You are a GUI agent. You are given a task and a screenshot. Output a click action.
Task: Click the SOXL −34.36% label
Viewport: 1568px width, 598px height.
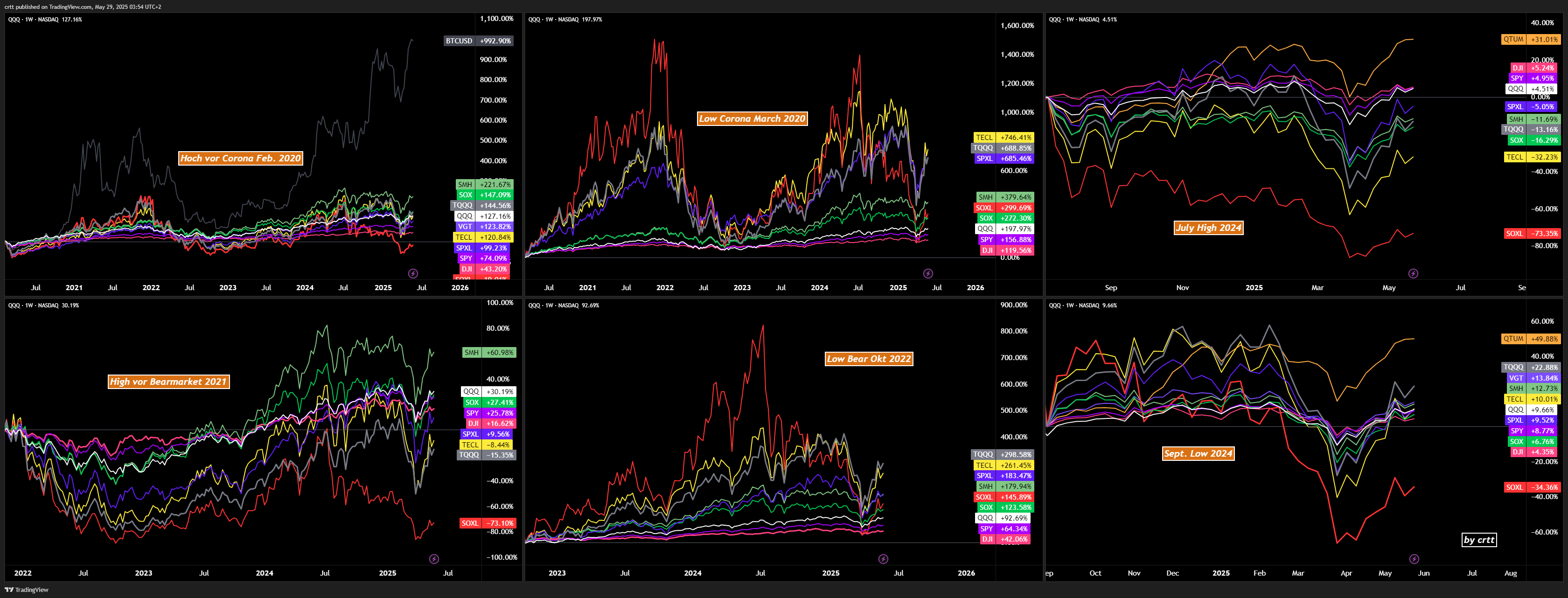coord(1532,487)
